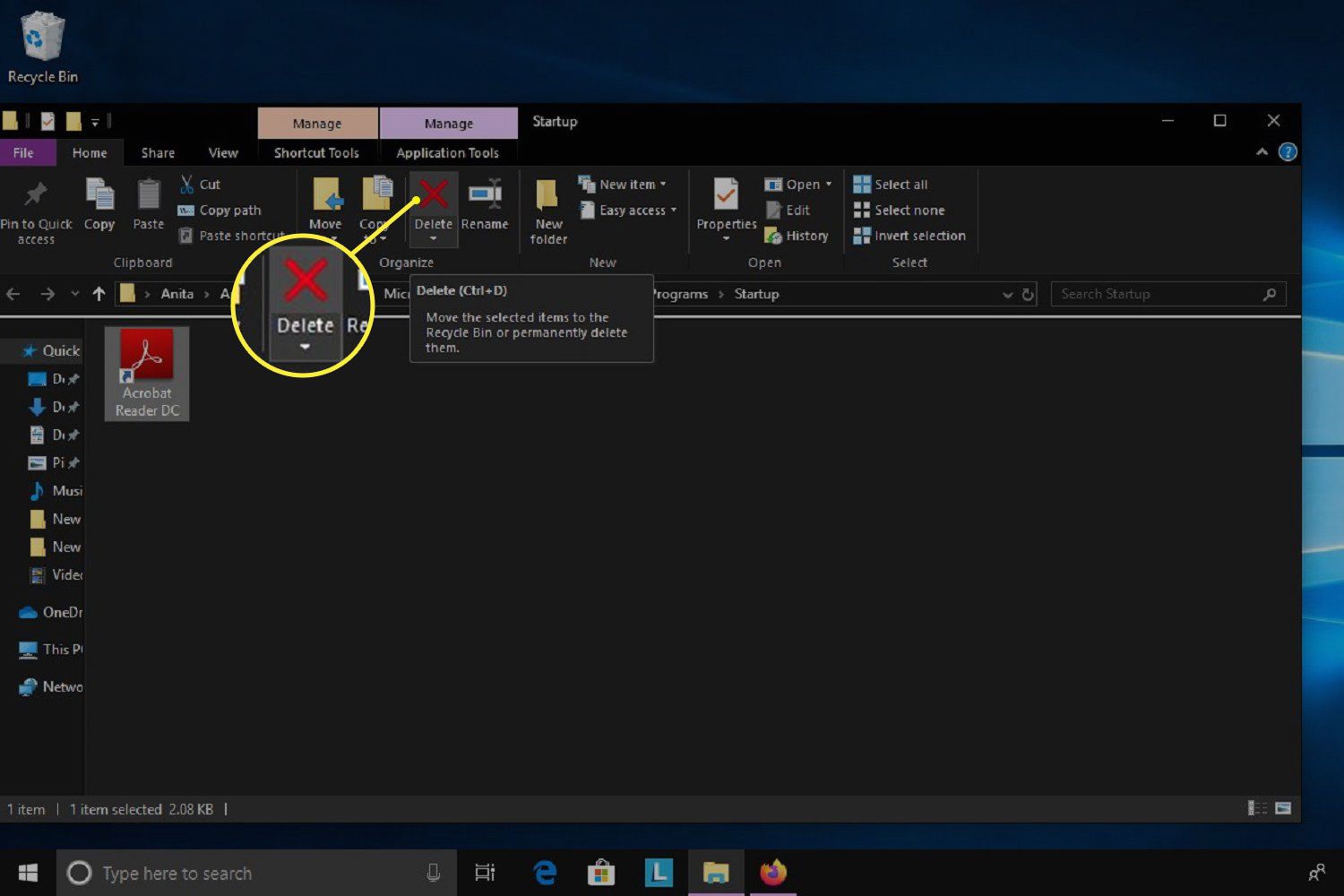This screenshot has width=1344, height=896.
Task: Open the Recycle Bin desktop icon
Action: [x=42, y=48]
